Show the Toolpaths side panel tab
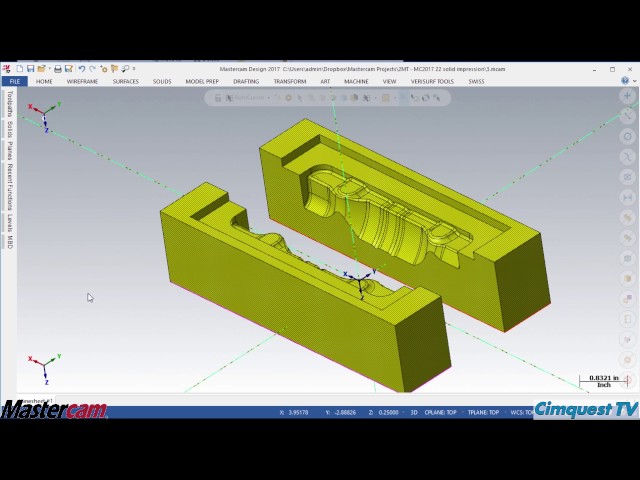The image size is (640, 480). 10,104
